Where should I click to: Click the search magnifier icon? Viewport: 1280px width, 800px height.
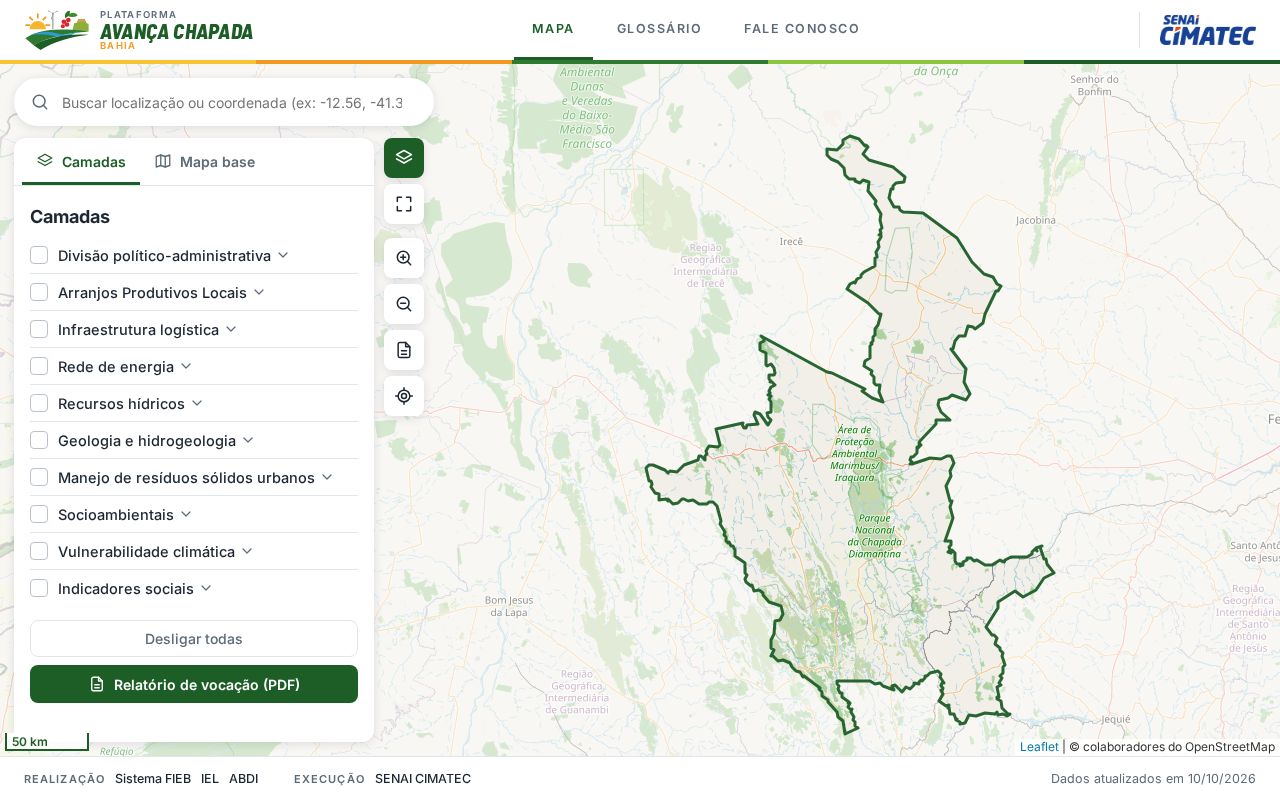[40, 102]
